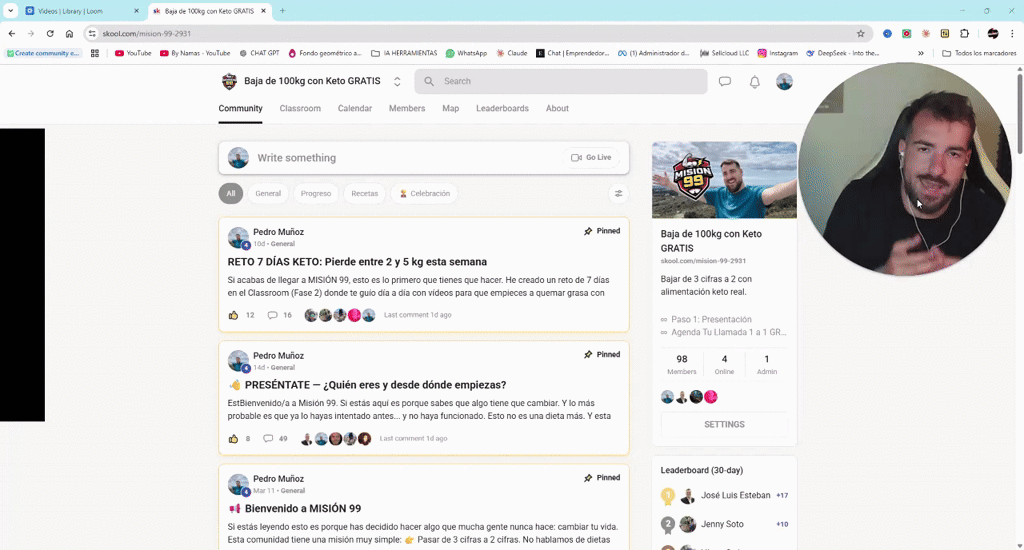The height and width of the screenshot is (550, 1024).
Task: Open the tab search dropdown arrow
Action: (10, 10)
